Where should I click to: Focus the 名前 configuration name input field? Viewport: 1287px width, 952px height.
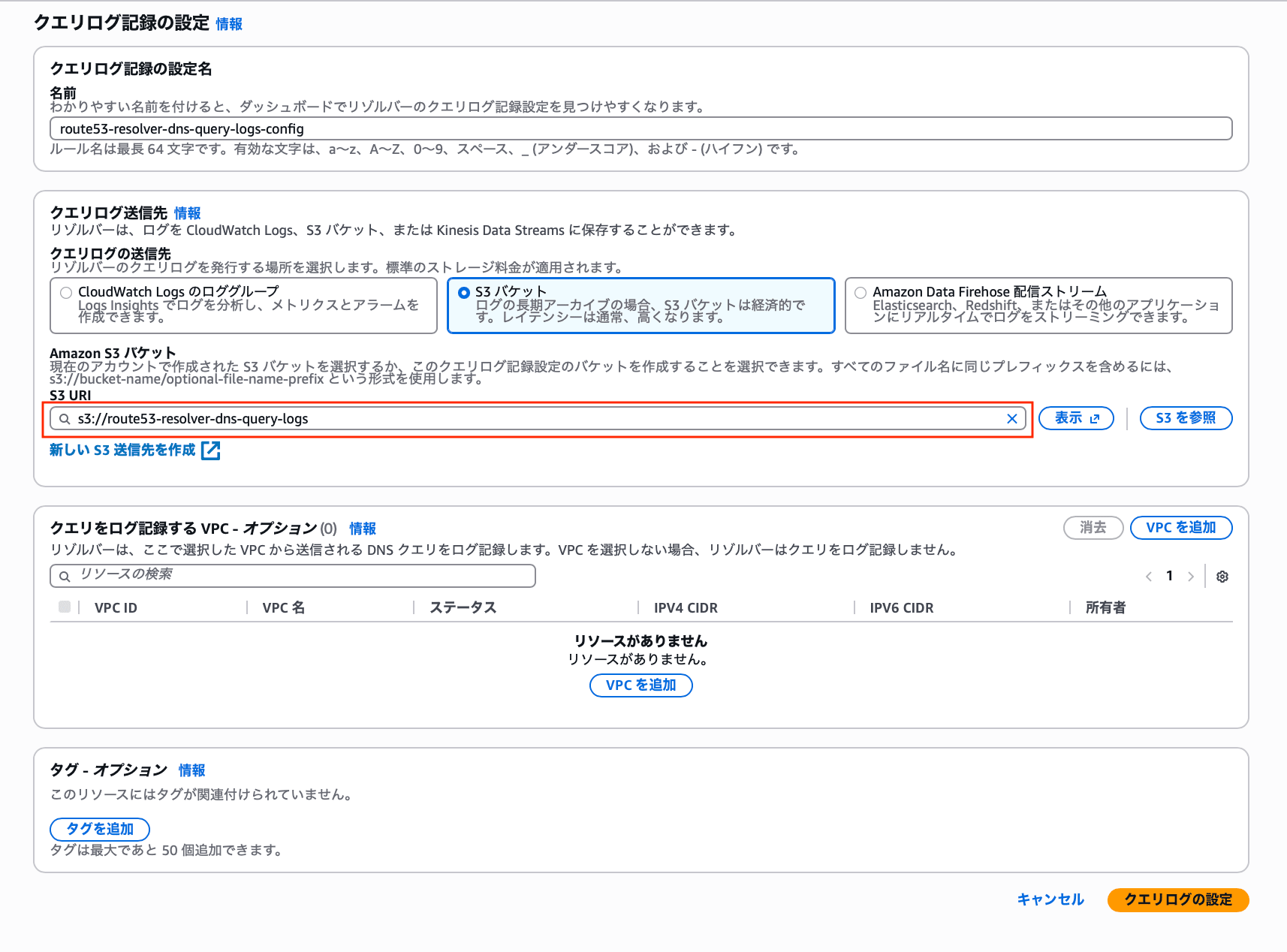tap(641, 128)
